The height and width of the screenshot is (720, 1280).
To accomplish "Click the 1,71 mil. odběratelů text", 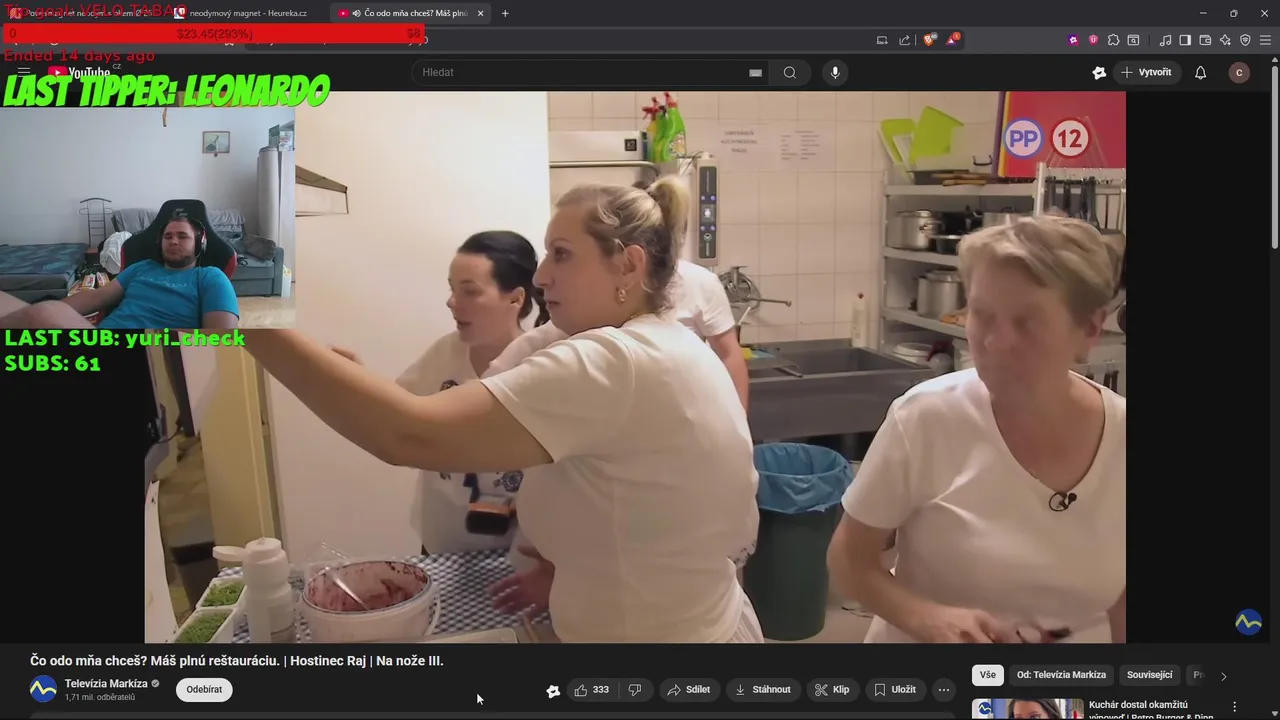I will coord(100,697).
